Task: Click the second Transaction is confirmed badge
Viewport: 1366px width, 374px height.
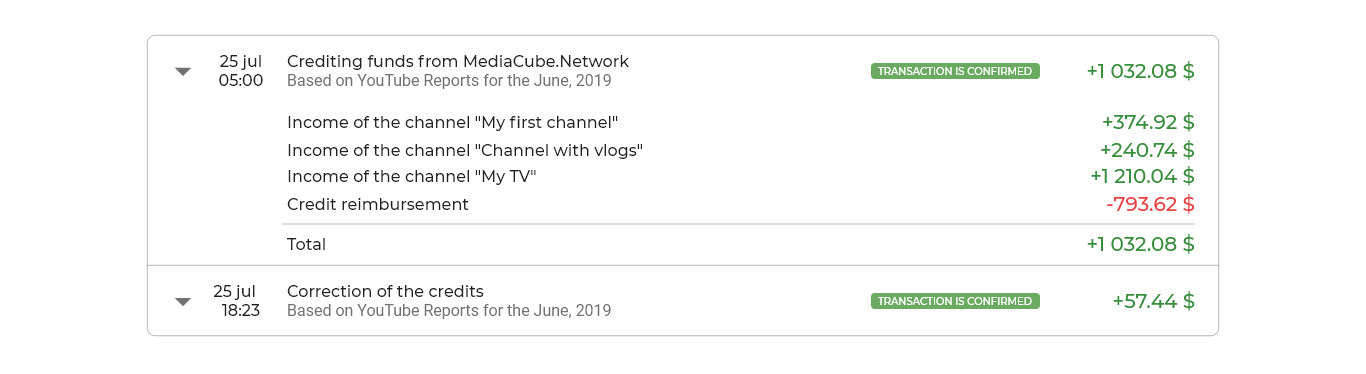Action: [955, 301]
